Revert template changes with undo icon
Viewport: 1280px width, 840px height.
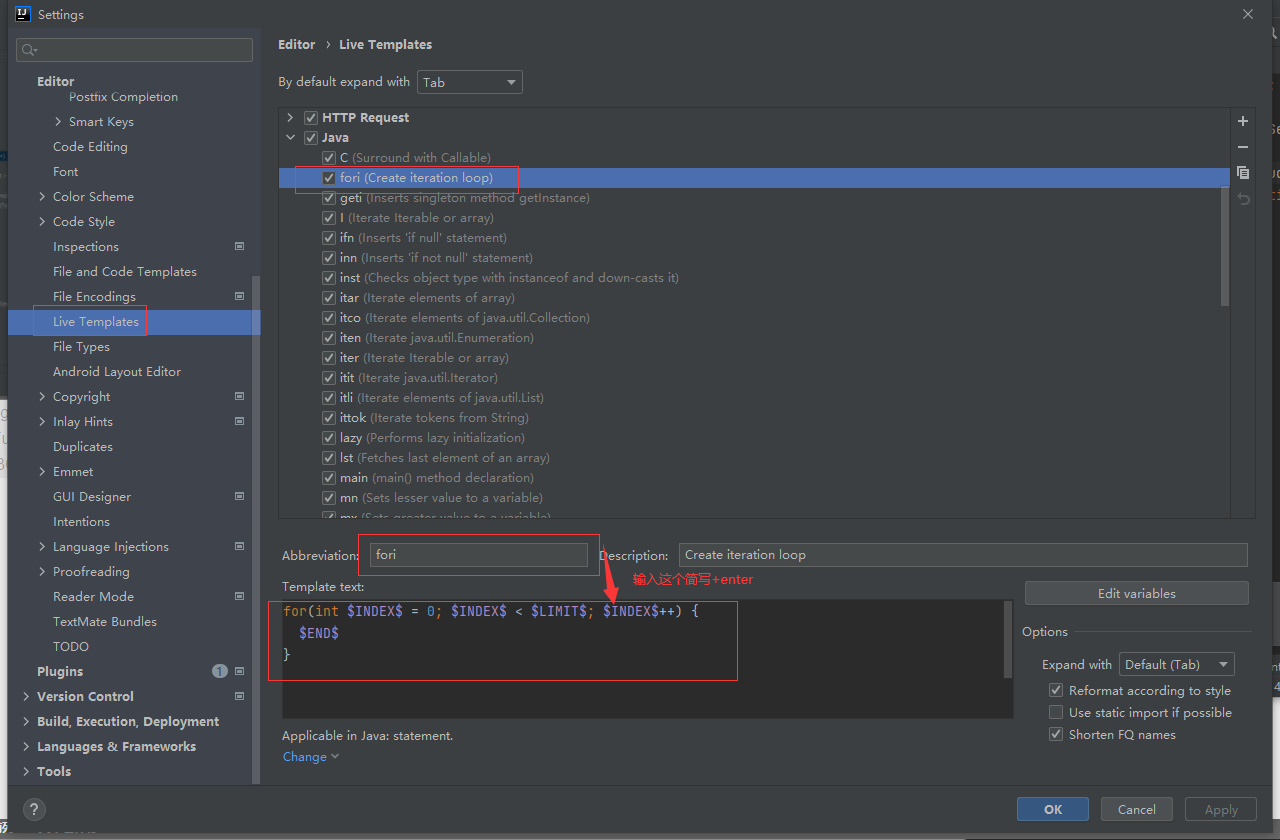pos(1243,199)
